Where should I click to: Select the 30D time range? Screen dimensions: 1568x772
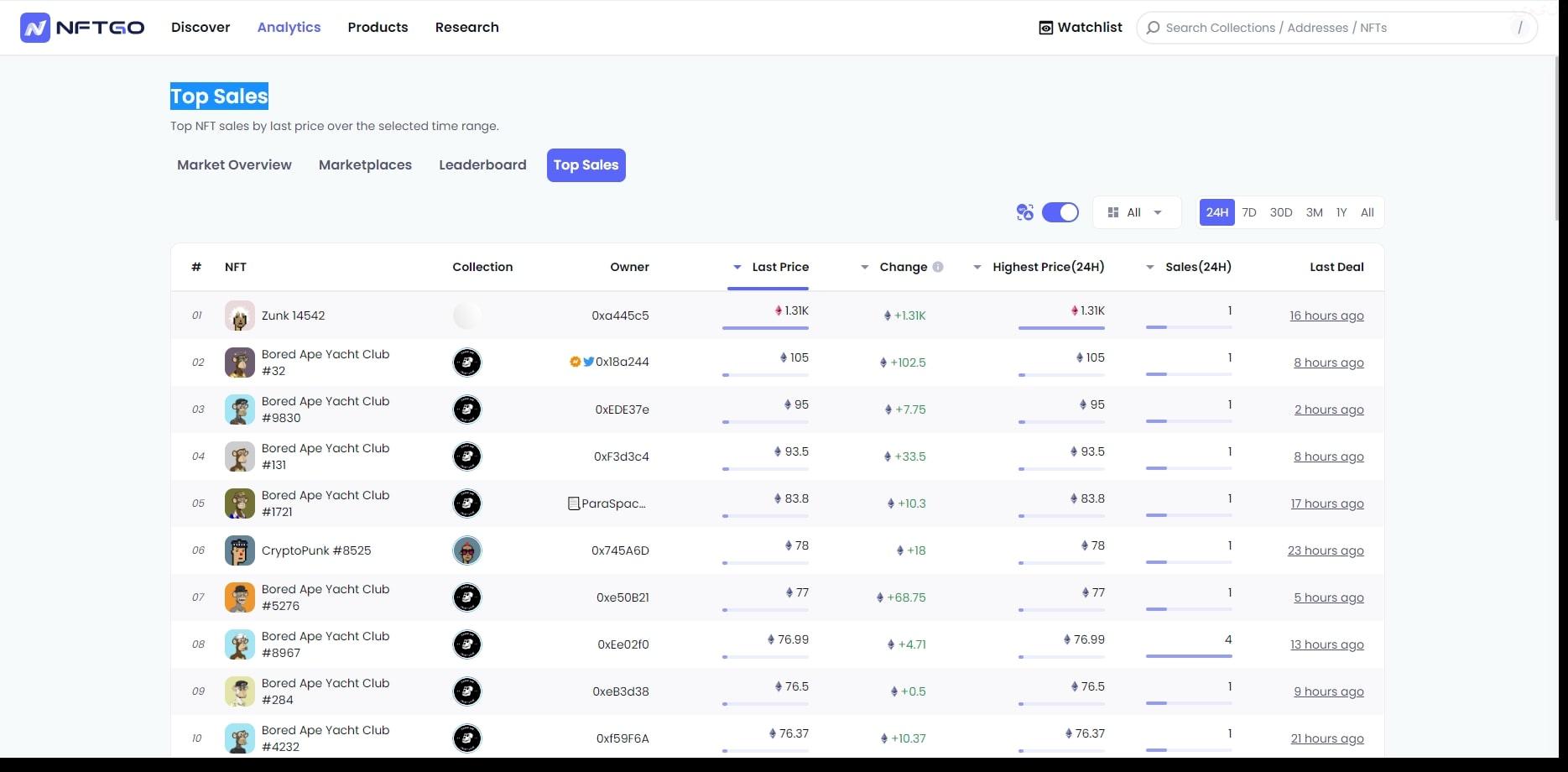(1280, 212)
